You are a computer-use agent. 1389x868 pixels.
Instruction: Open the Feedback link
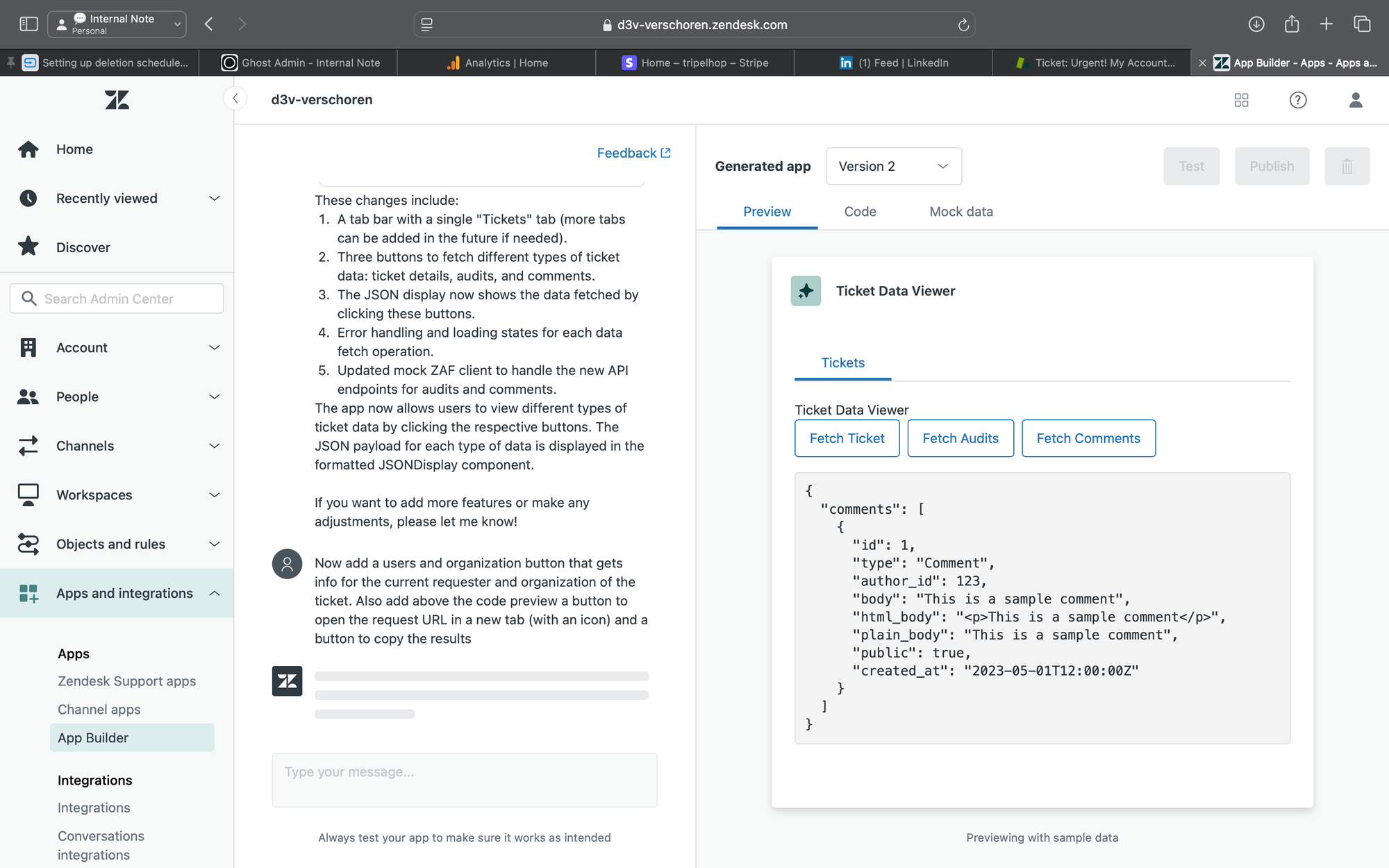tap(634, 153)
